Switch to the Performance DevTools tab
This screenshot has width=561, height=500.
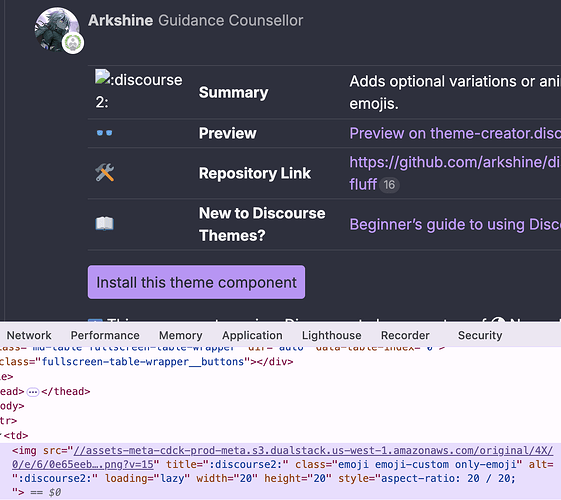pos(105,335)
